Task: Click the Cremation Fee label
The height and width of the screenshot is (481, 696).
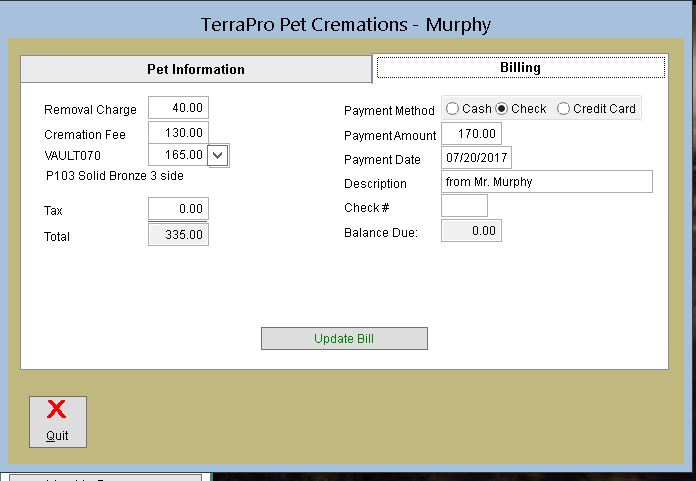Action: point(85,134)
